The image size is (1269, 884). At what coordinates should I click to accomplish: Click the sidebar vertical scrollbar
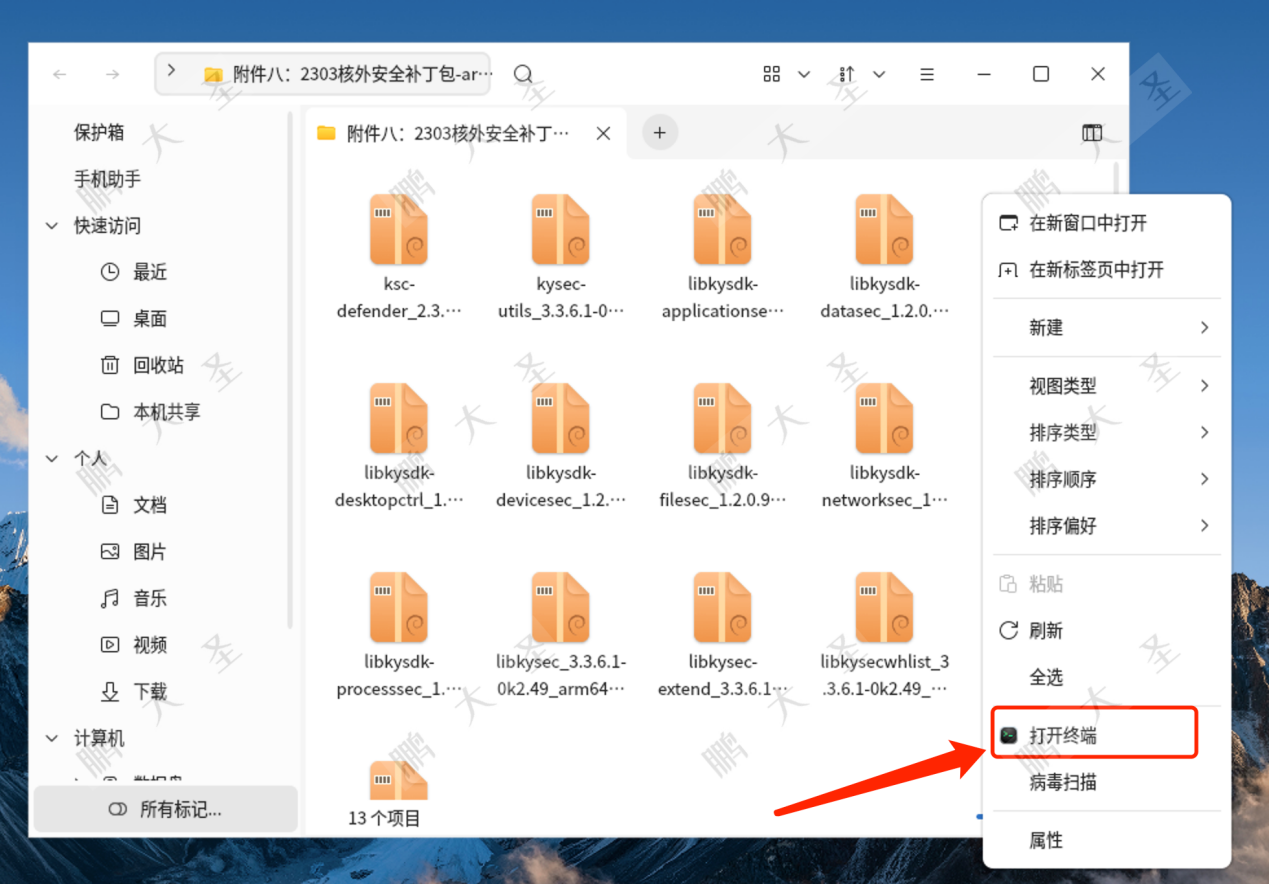pos(291,370)
